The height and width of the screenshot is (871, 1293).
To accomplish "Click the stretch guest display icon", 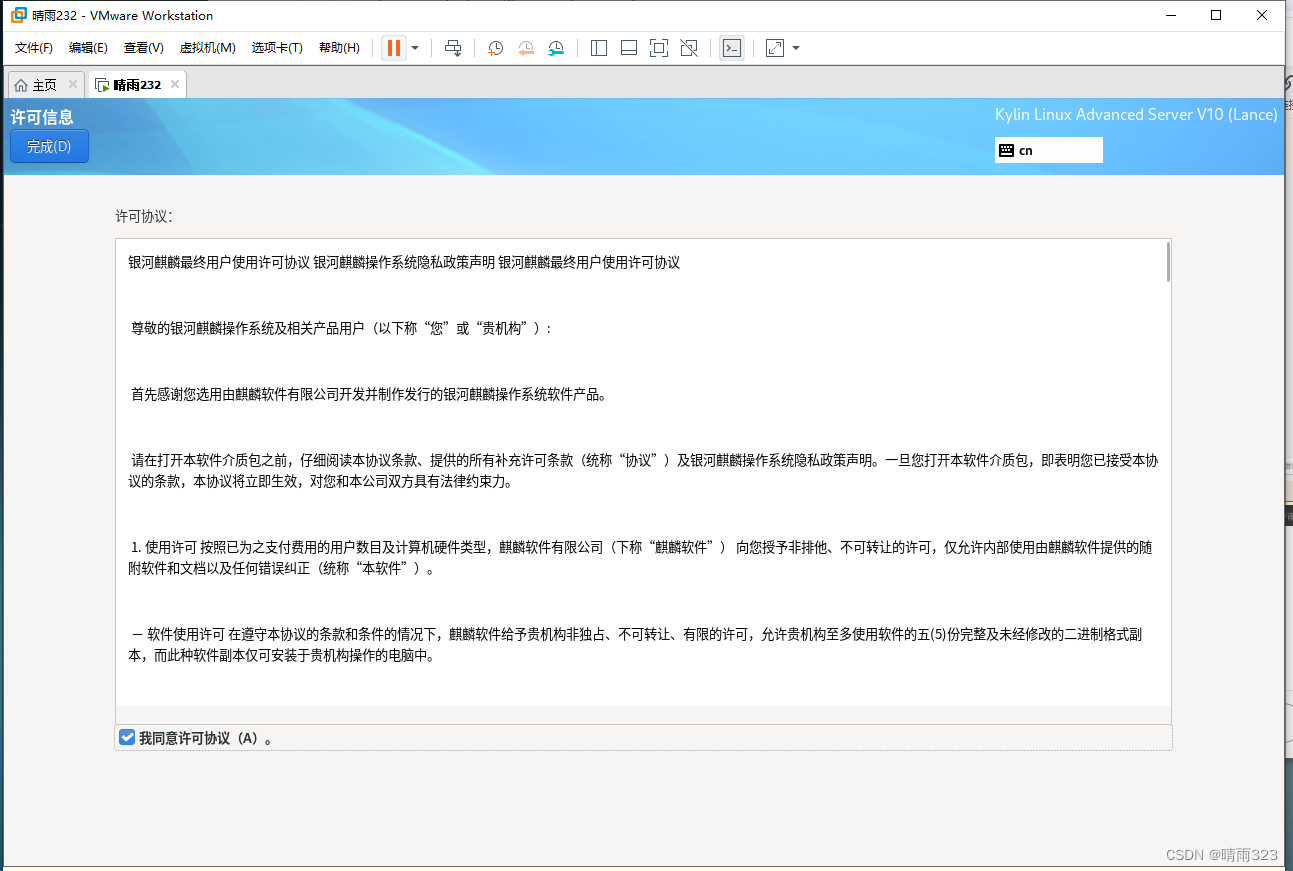I will point(775,48).
